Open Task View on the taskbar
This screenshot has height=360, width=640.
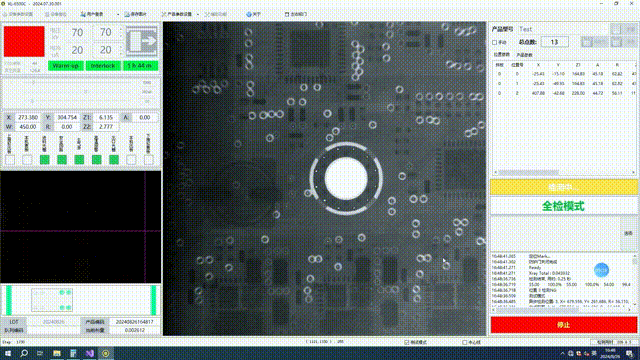click(40, 353)
